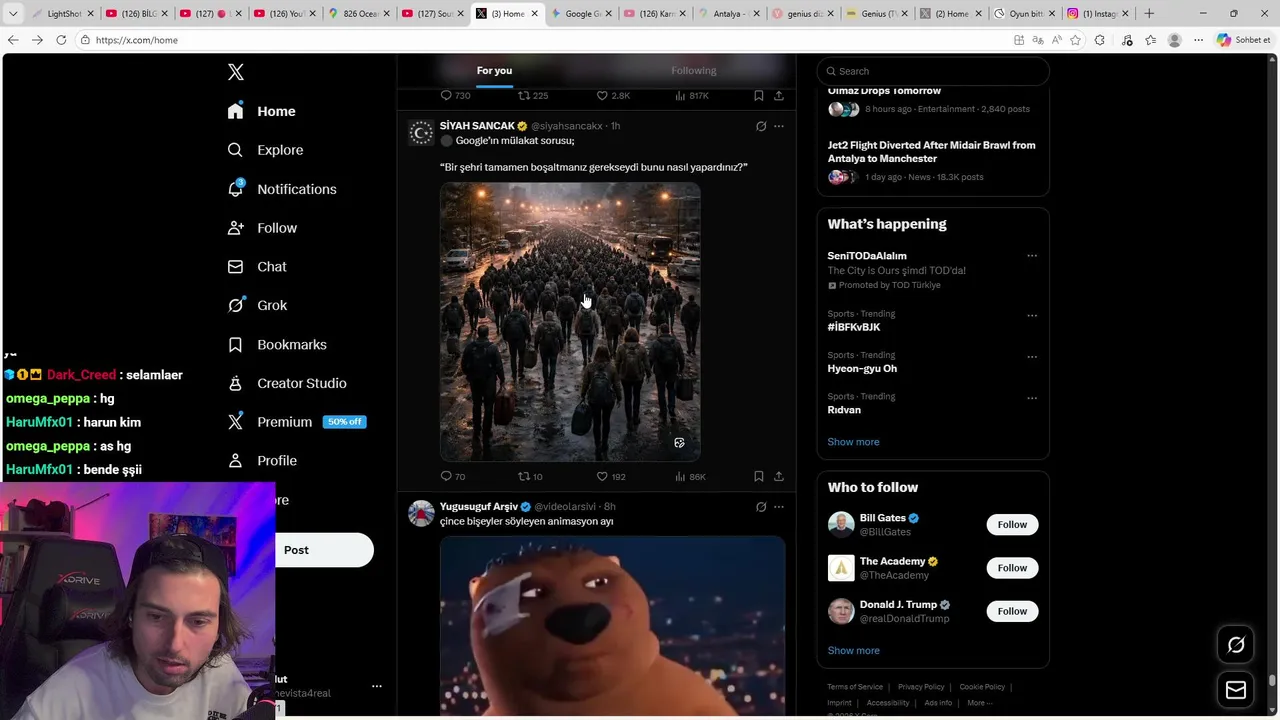Click the browser Back arrow

[13, 40]
